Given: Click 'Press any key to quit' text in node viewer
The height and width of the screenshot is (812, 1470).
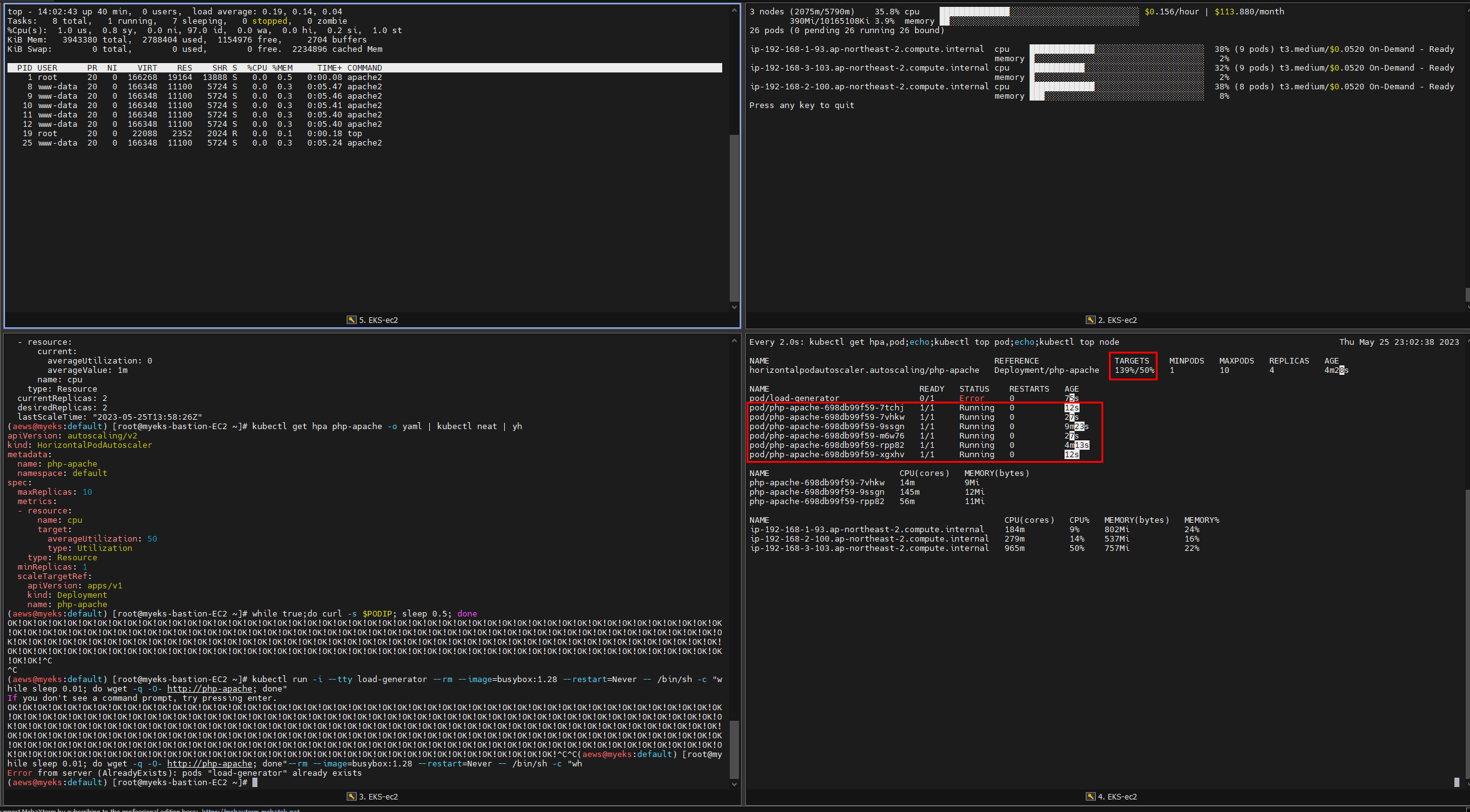Looking at the screenshot, I should pyautogui.click(x=802, y=105).
